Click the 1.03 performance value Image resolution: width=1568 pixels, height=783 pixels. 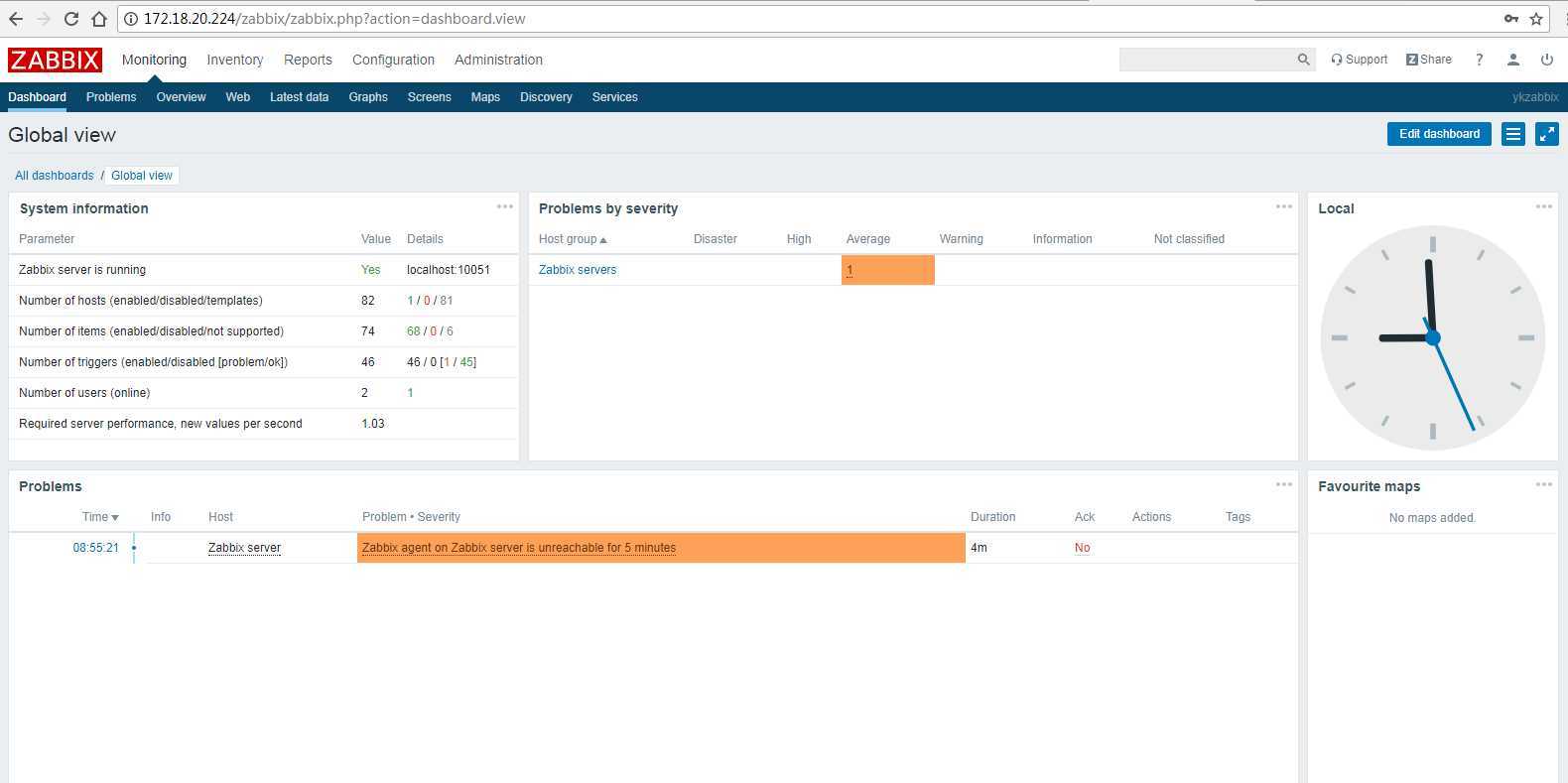click(373, 424)
